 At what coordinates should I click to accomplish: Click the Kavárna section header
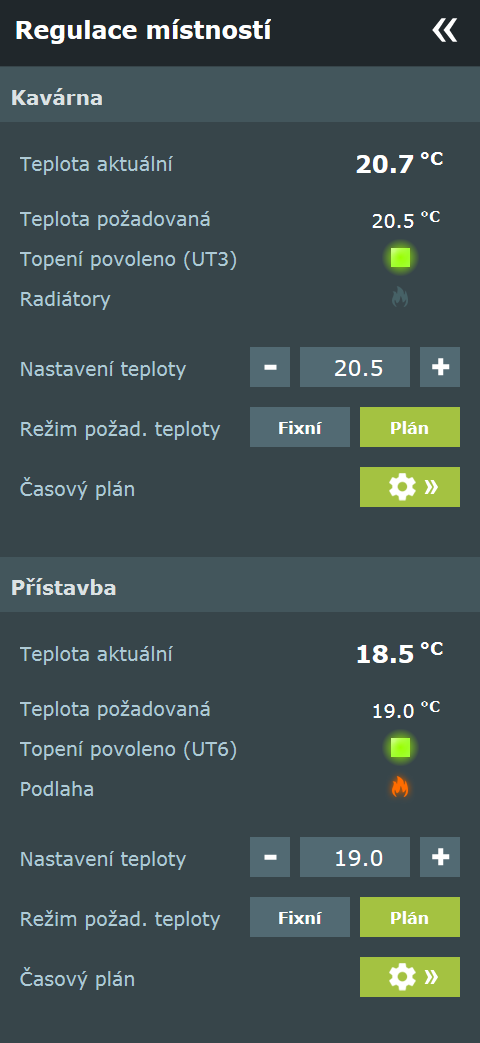coord(240,98)
